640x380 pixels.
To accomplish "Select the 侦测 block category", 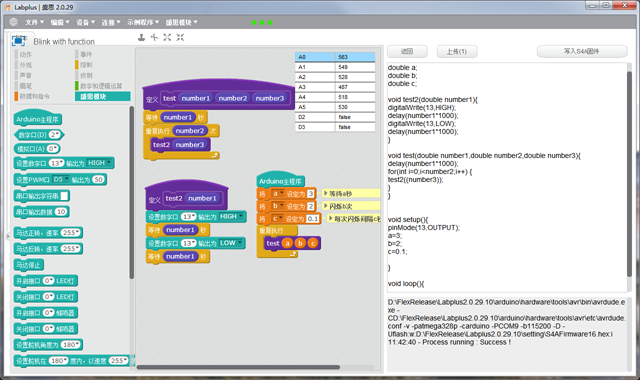I will (x=86, y=76).
